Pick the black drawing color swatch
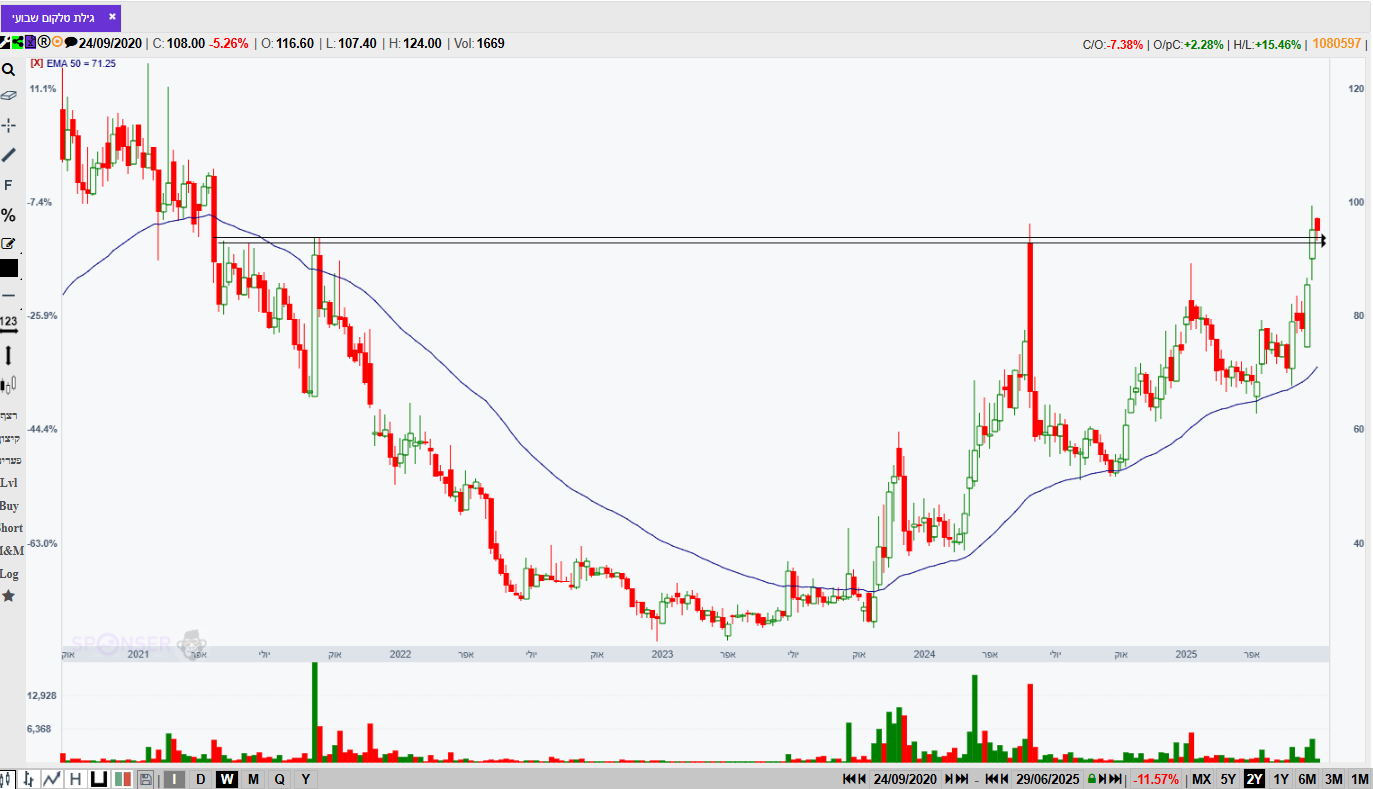The height and width of the screenshot is (789, 1373). [8, 268]
